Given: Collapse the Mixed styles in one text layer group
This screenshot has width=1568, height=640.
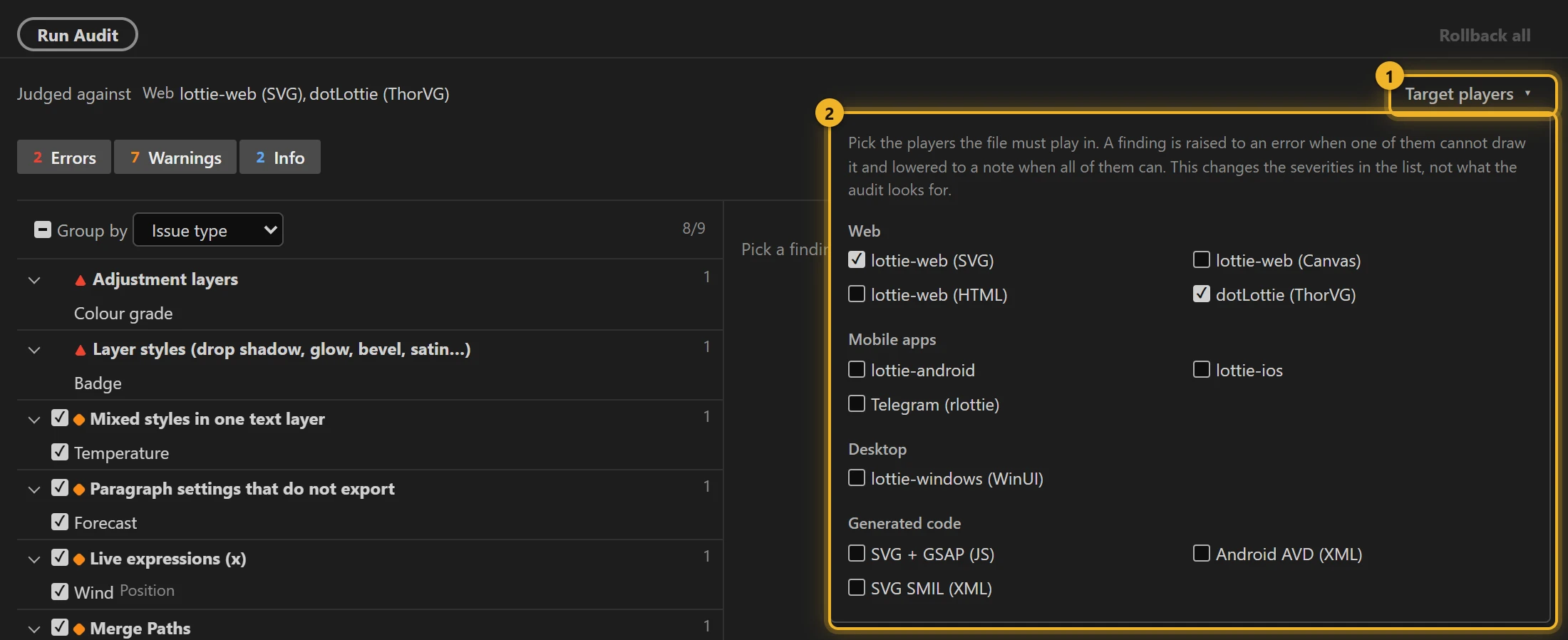Looking at the screenshot, I should click(34, 420).
